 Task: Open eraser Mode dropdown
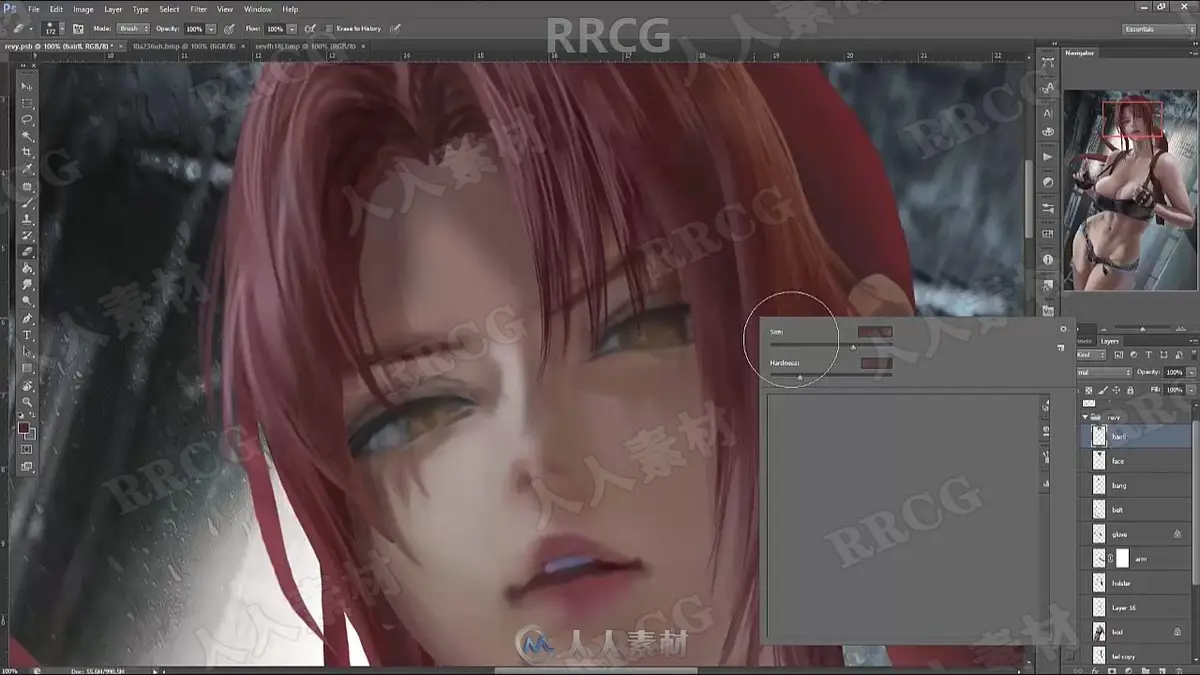pos(133,29)
